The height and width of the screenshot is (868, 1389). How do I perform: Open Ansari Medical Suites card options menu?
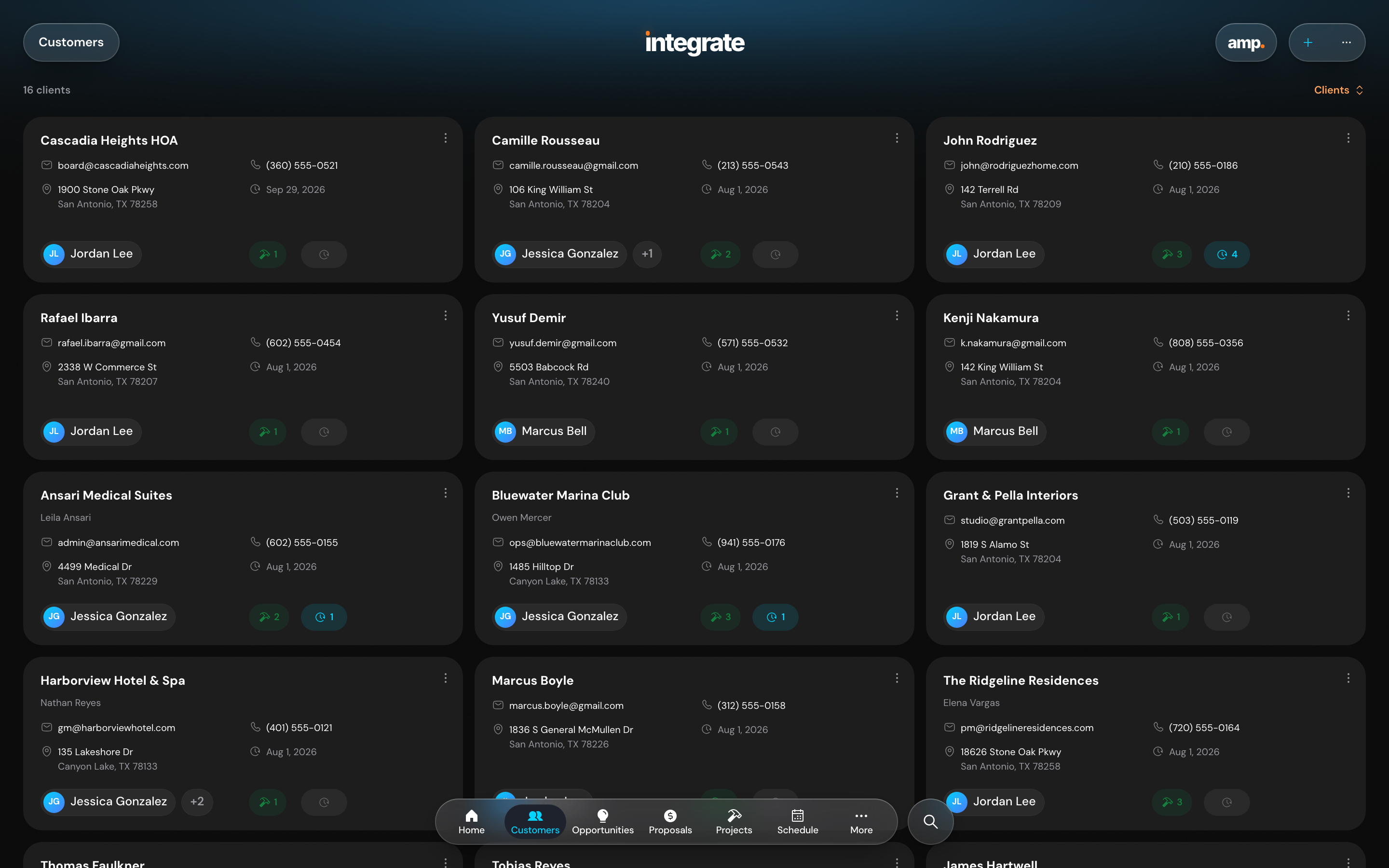(446, 493)
